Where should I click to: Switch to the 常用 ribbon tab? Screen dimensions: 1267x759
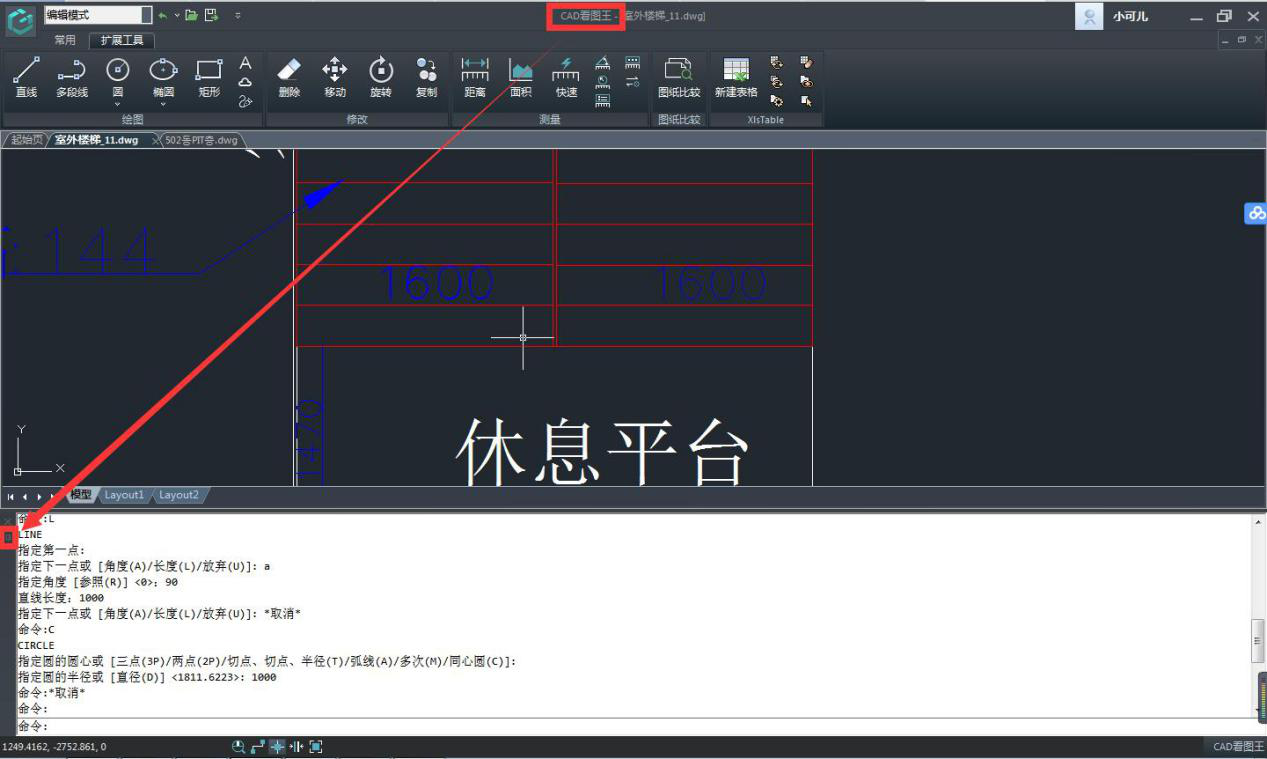pos(65,40)
